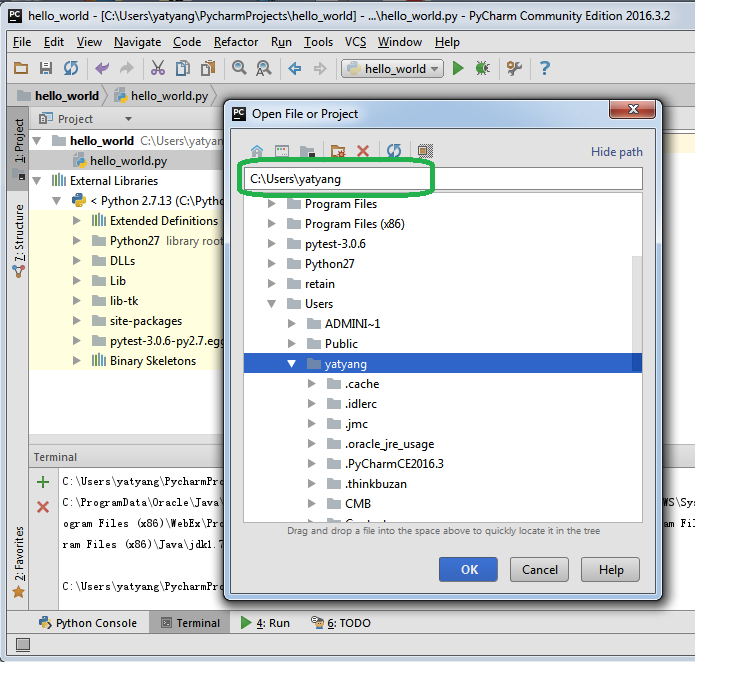This screenshot has height=684, width=755.
Task: Click the Replace icon in toolbar
Action: click(x=263, y=68)
